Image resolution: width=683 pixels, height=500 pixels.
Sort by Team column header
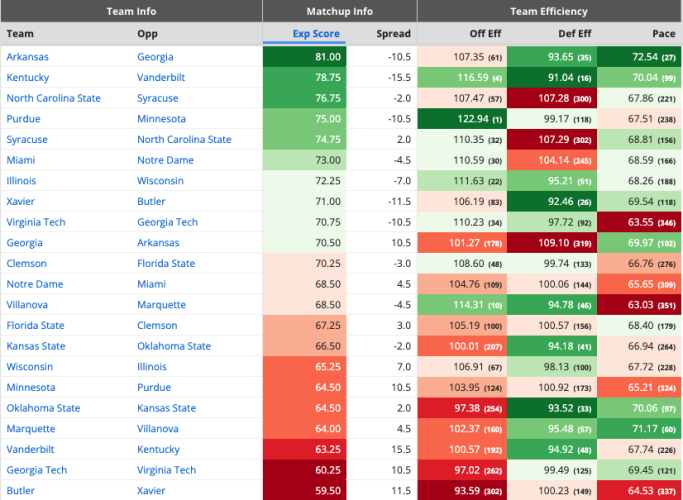(x=20, y=34)
